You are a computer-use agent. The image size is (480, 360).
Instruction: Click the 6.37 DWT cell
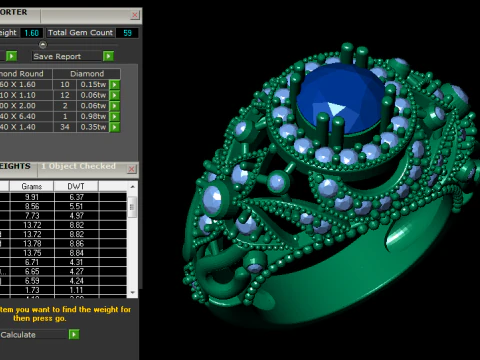pos(76,197)
